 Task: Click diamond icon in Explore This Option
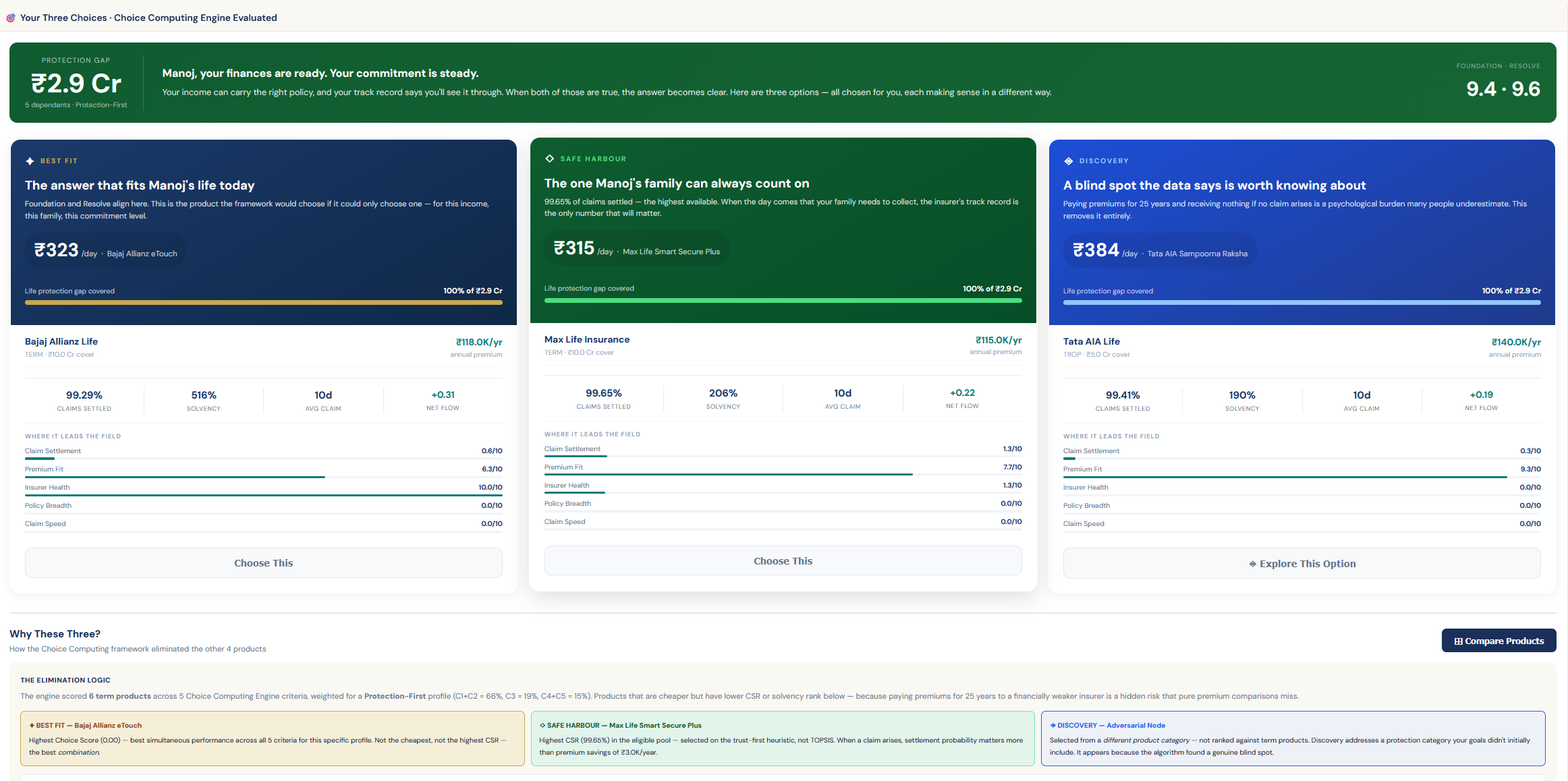[x=1252, y=564]
